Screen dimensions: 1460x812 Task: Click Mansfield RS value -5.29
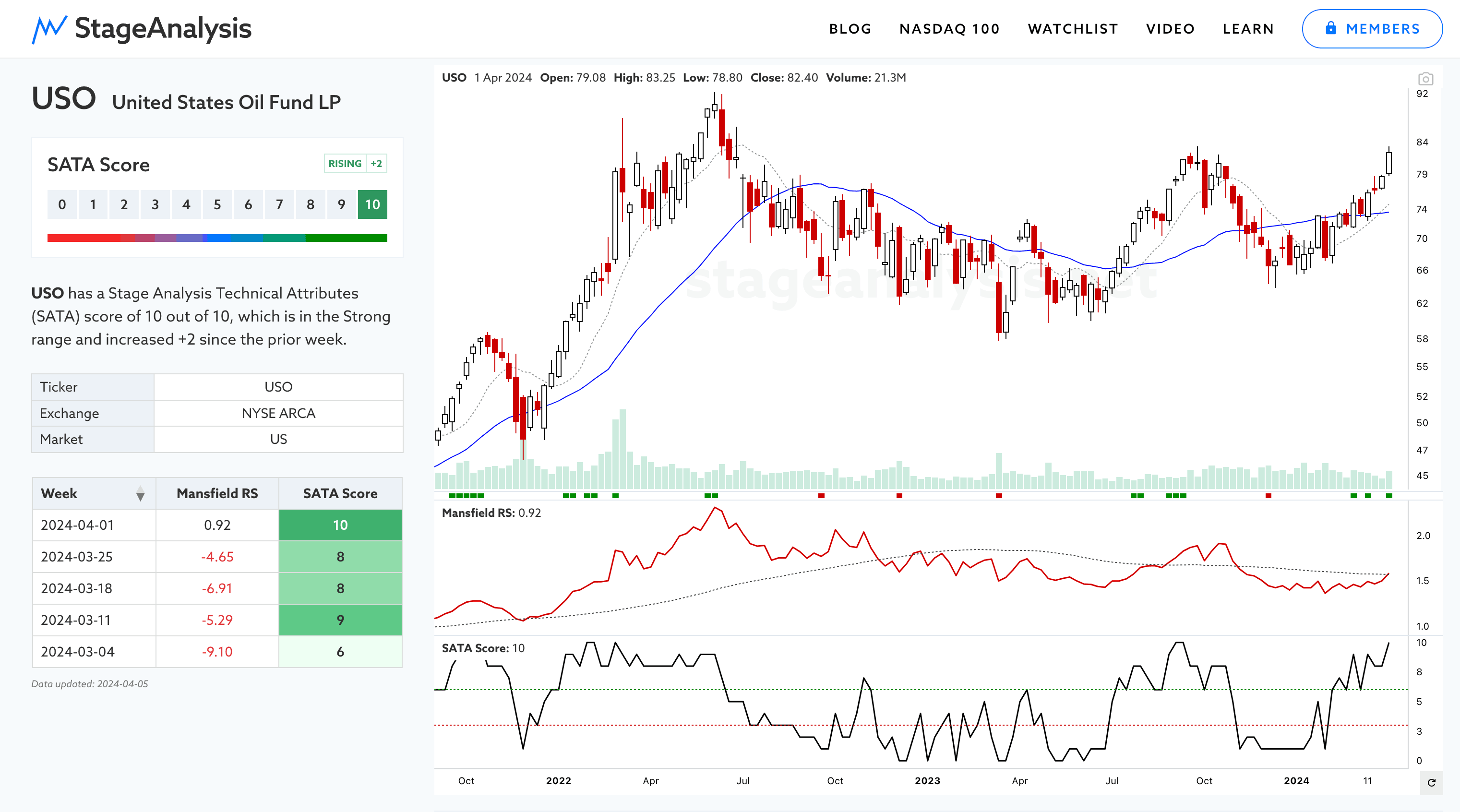tap(217, 621)
